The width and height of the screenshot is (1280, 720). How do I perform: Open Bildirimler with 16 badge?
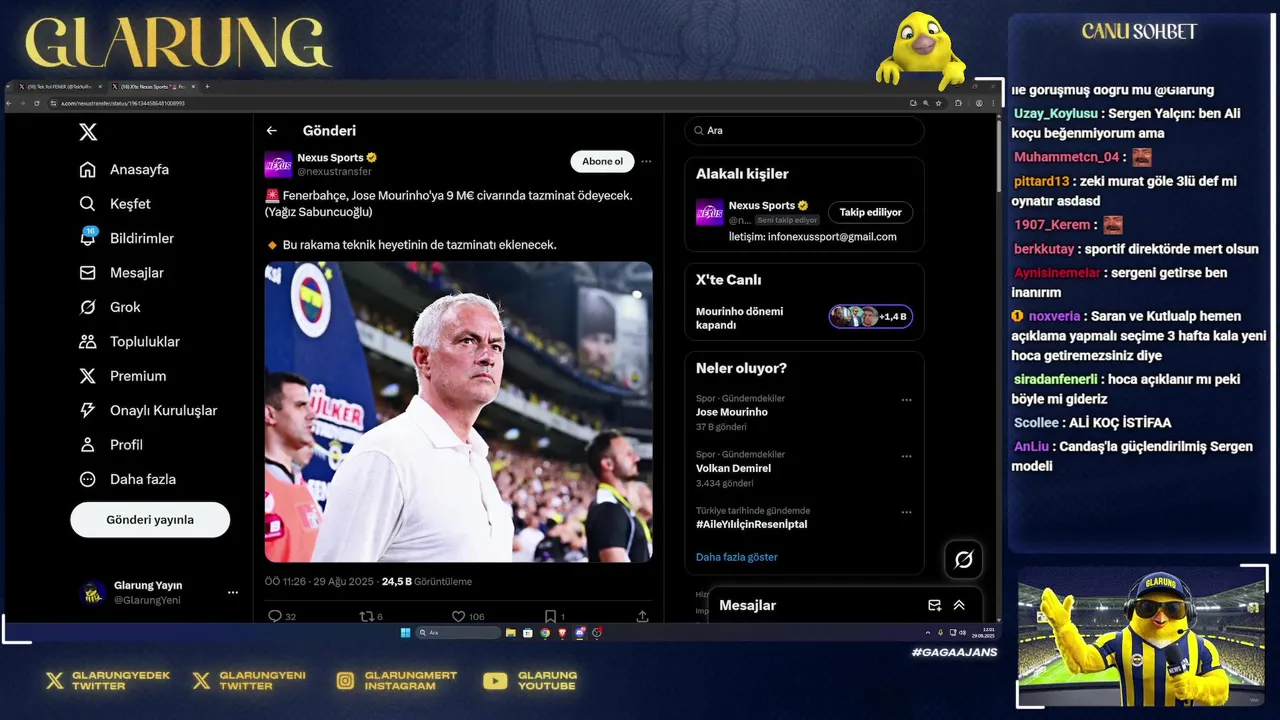pos(127,238)
